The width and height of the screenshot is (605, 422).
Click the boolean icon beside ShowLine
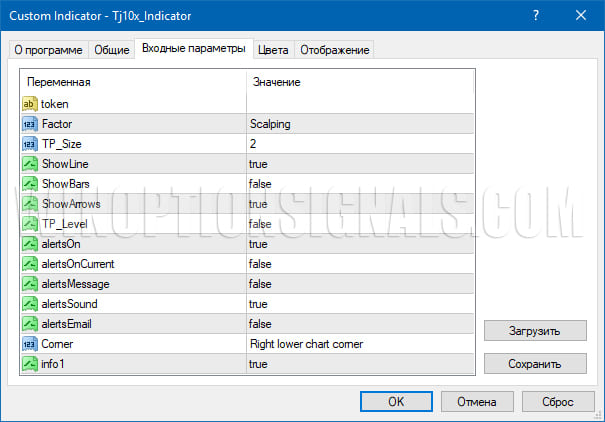(30, 164)
